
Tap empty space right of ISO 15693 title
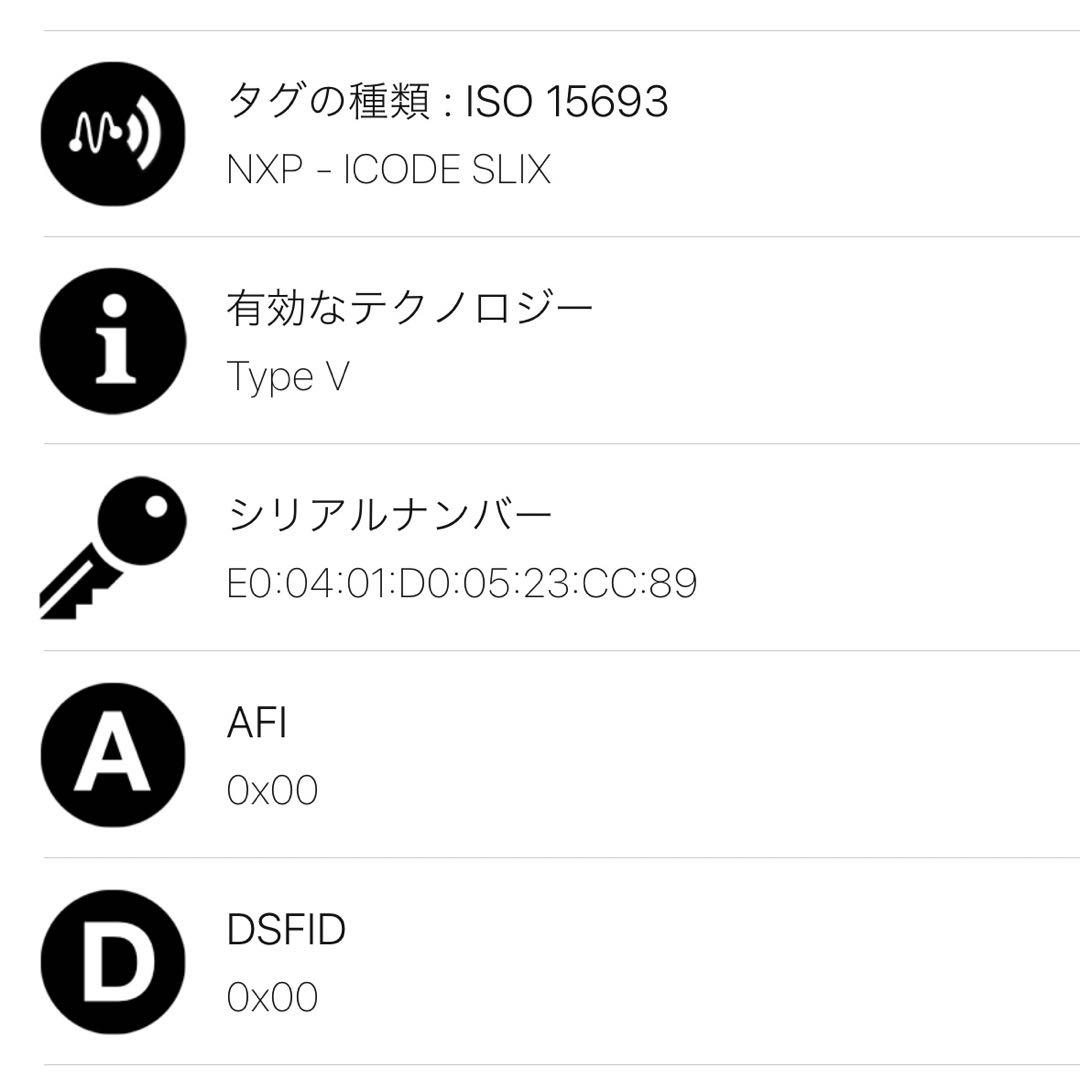pos(870,102)
